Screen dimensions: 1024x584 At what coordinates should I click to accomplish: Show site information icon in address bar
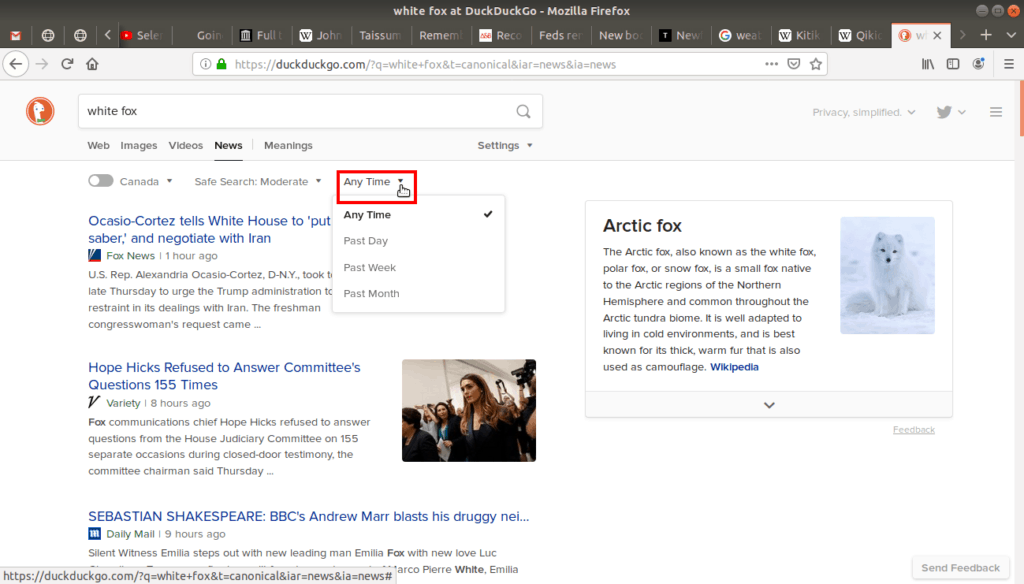pos(205,64)
